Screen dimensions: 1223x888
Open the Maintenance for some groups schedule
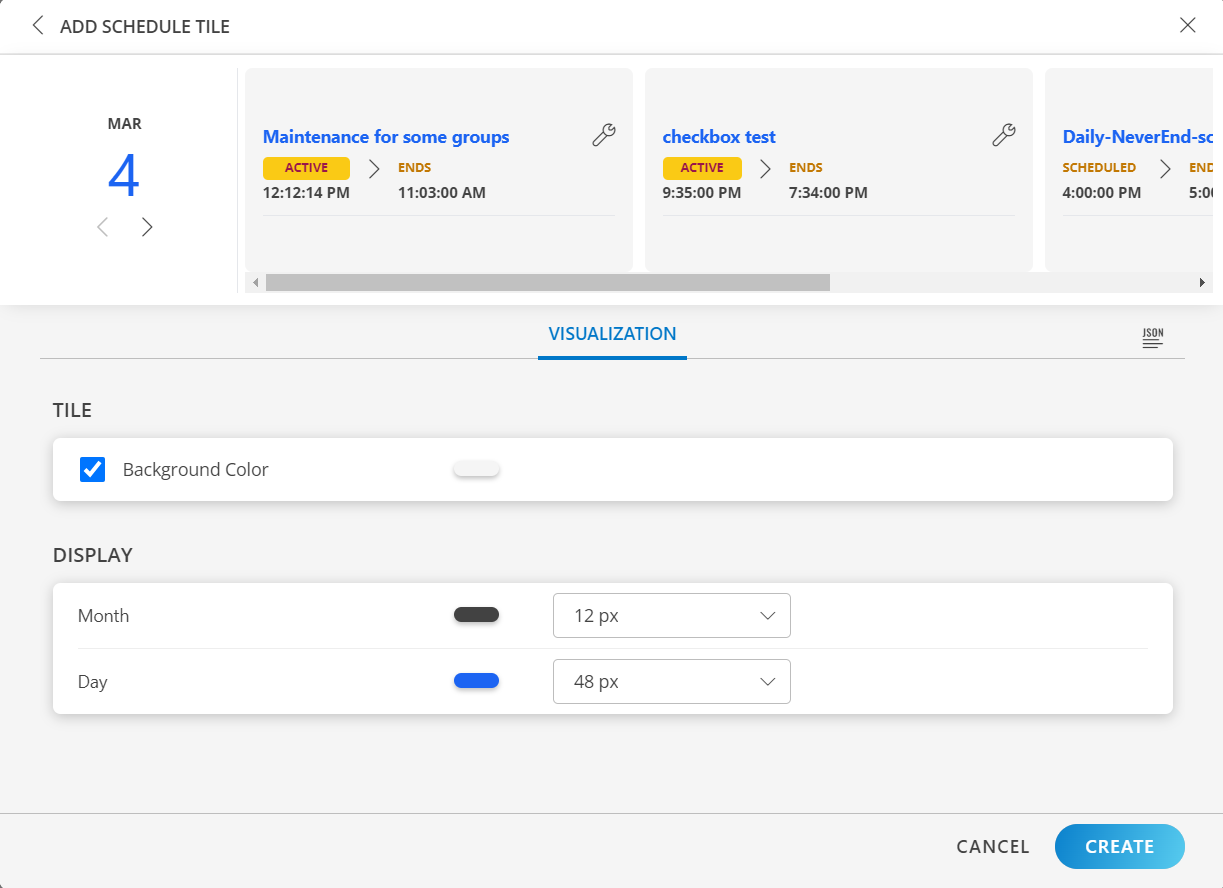point(386,136)
